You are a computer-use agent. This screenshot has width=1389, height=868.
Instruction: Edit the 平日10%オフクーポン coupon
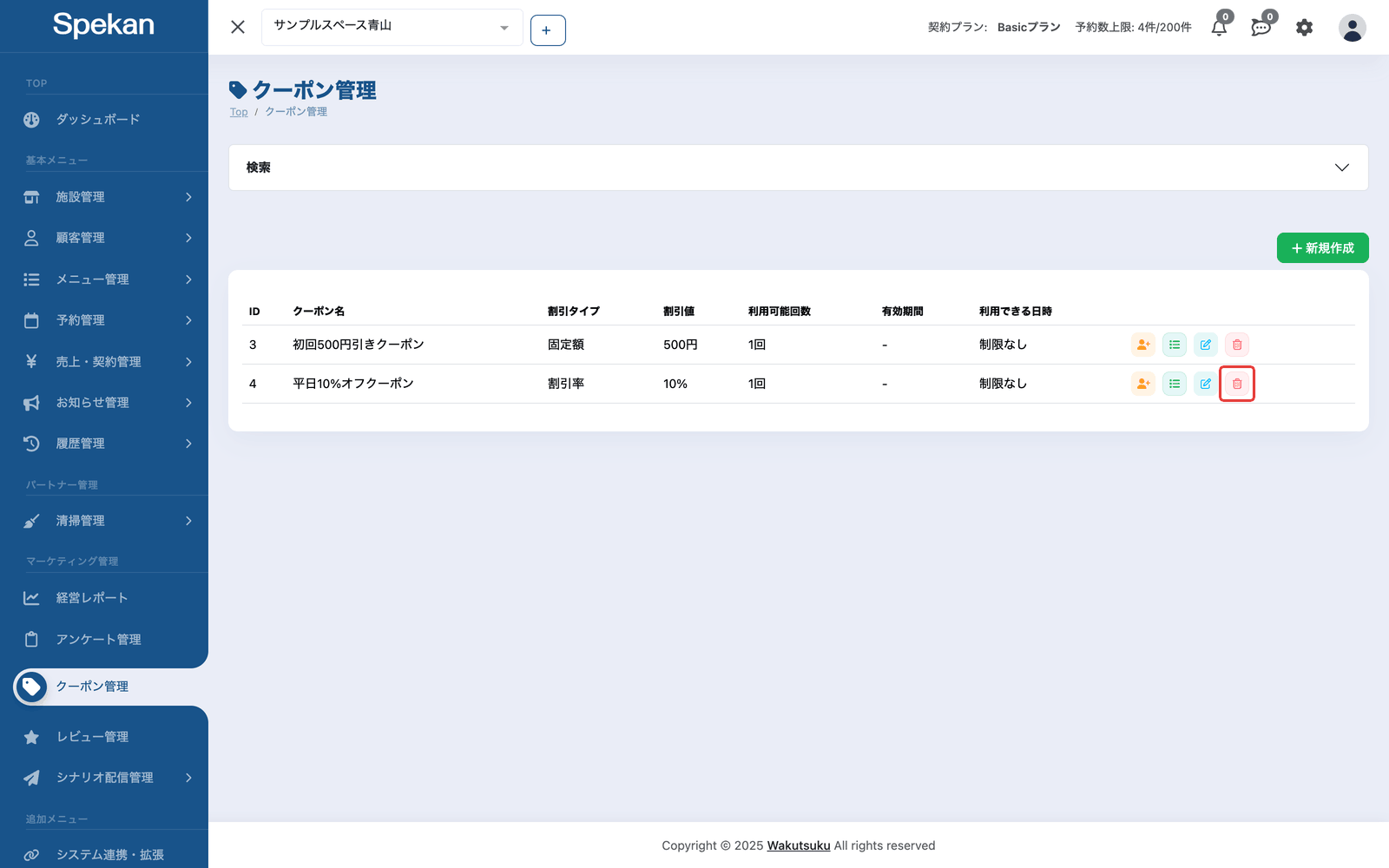(1206, 384)
